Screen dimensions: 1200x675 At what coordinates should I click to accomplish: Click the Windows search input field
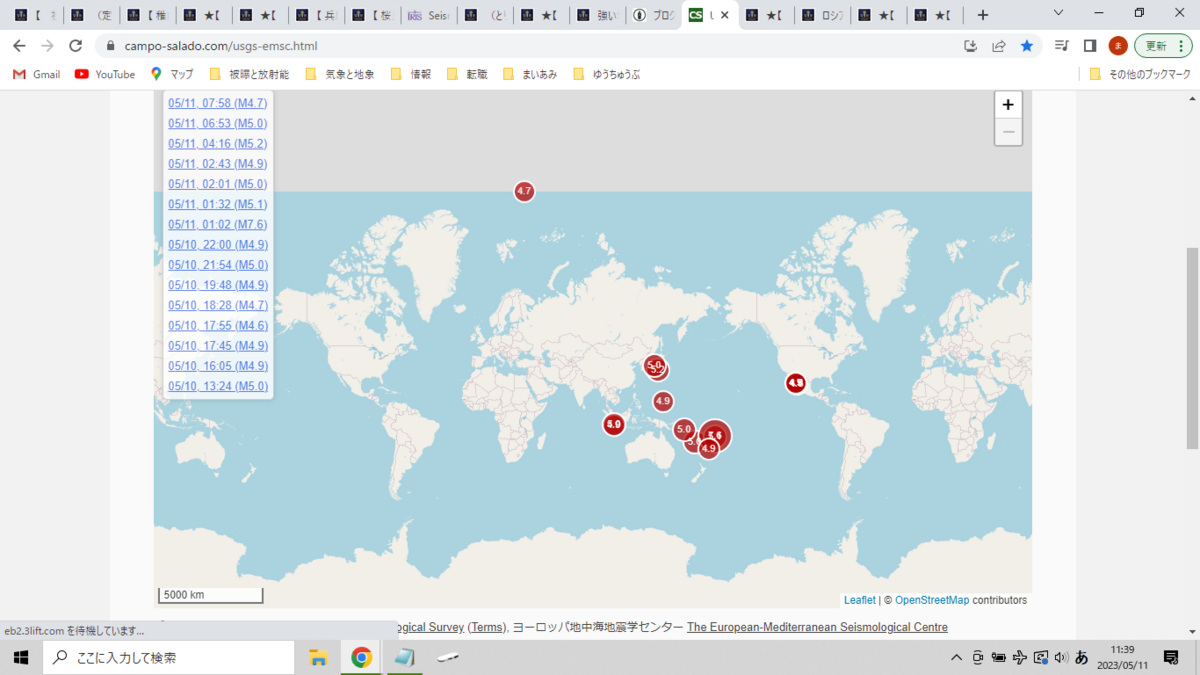tap(169, 657)
